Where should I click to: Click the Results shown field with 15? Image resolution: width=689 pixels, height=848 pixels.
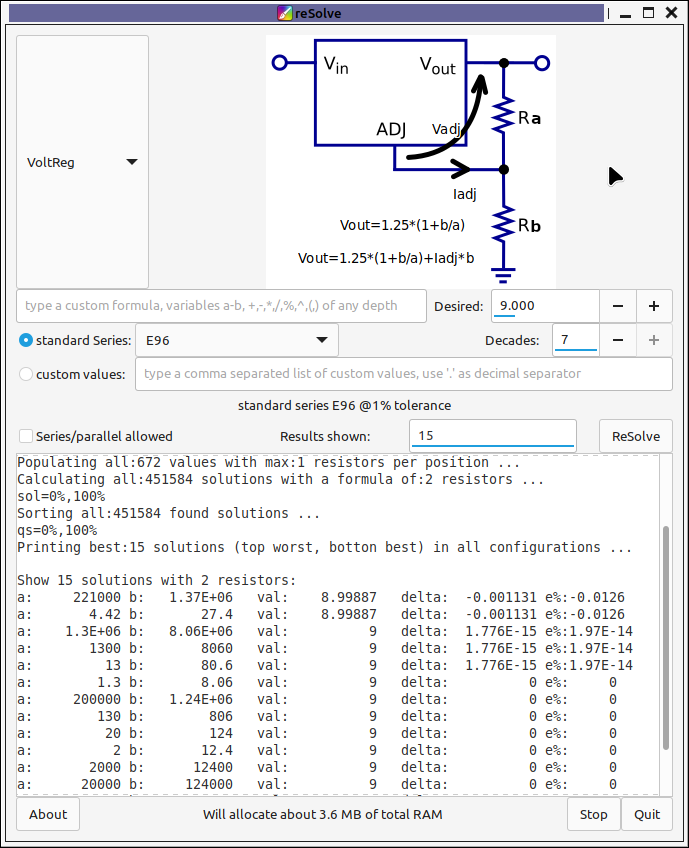[493, 436]
